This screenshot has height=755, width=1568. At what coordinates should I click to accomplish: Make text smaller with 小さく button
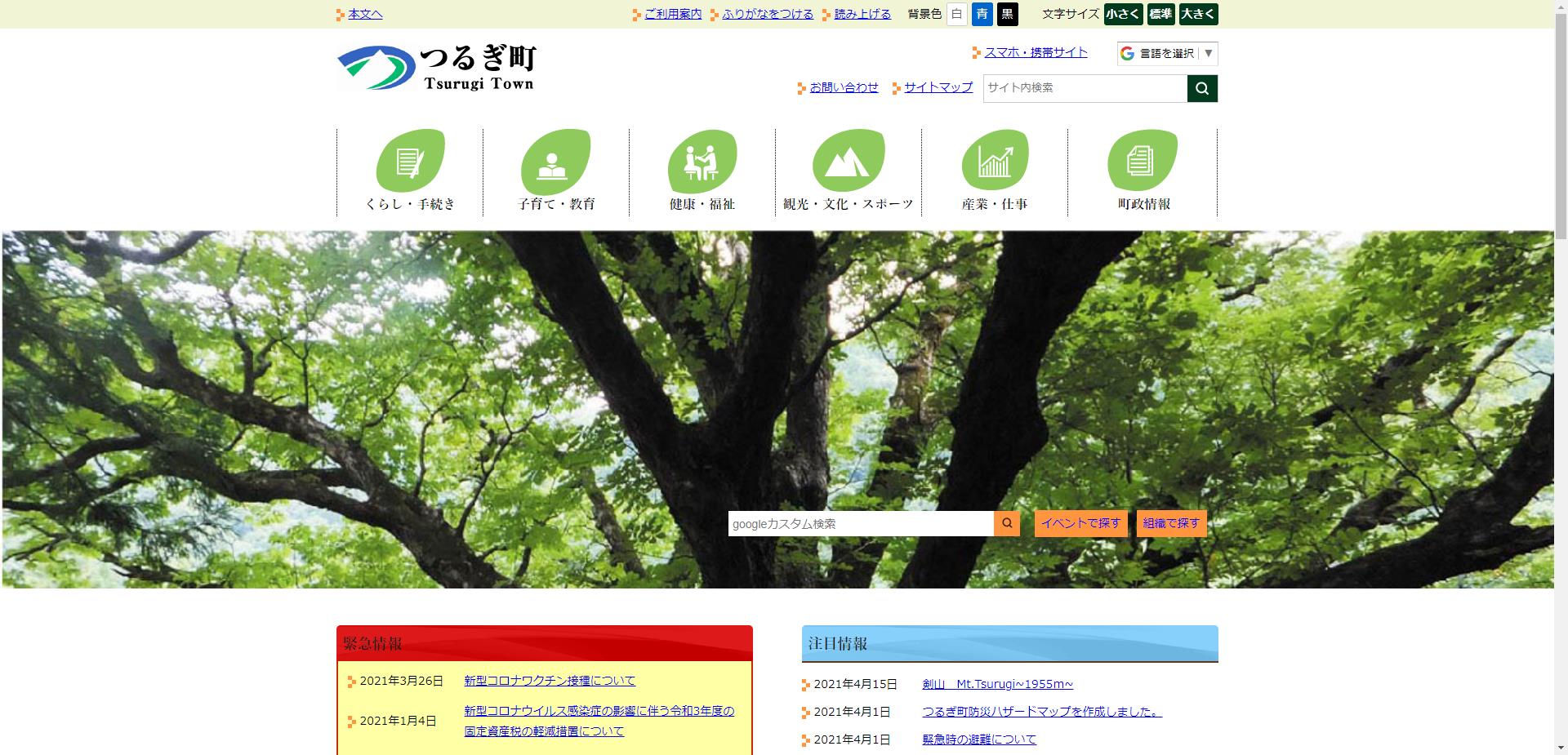(x=1123, y=14)
